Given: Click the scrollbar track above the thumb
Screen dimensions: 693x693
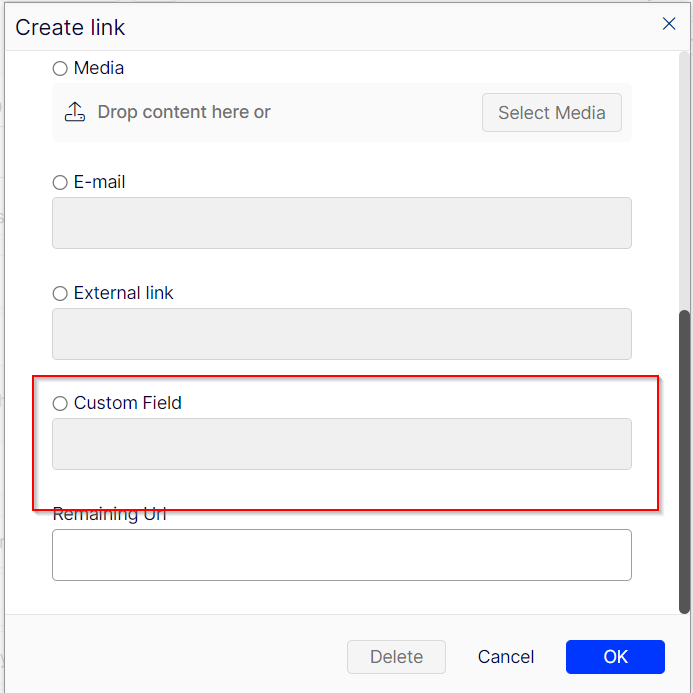Looking at the screenshot, I should coord(684,180).
